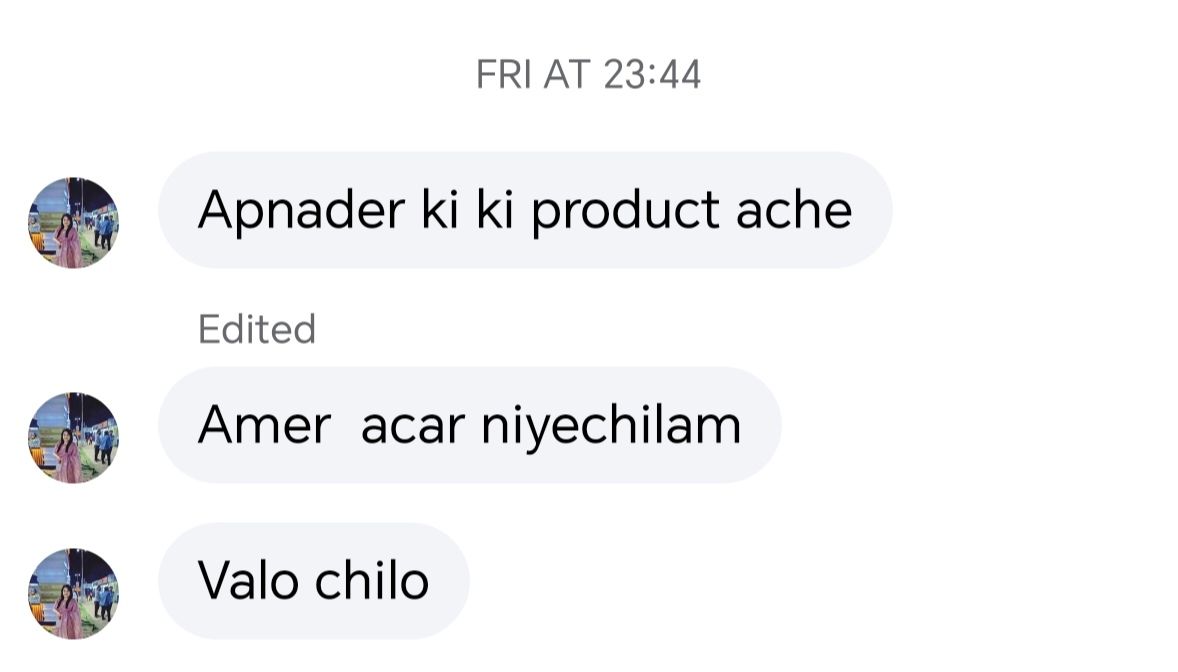The image size is (1178, 672).
Task: Click the 'Edited' label above second message
Action: (x=256, y=329)
